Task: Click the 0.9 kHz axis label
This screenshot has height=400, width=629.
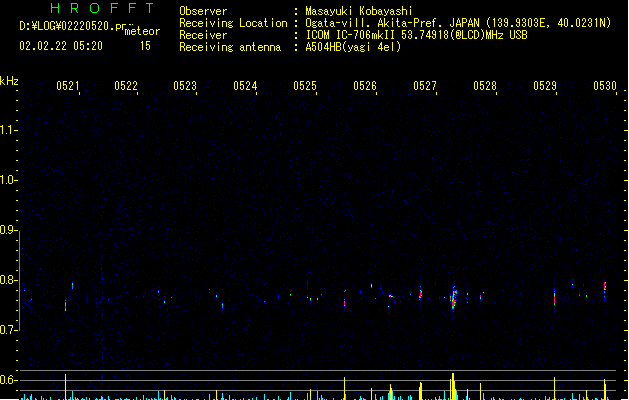Action: tap(9, 230)
